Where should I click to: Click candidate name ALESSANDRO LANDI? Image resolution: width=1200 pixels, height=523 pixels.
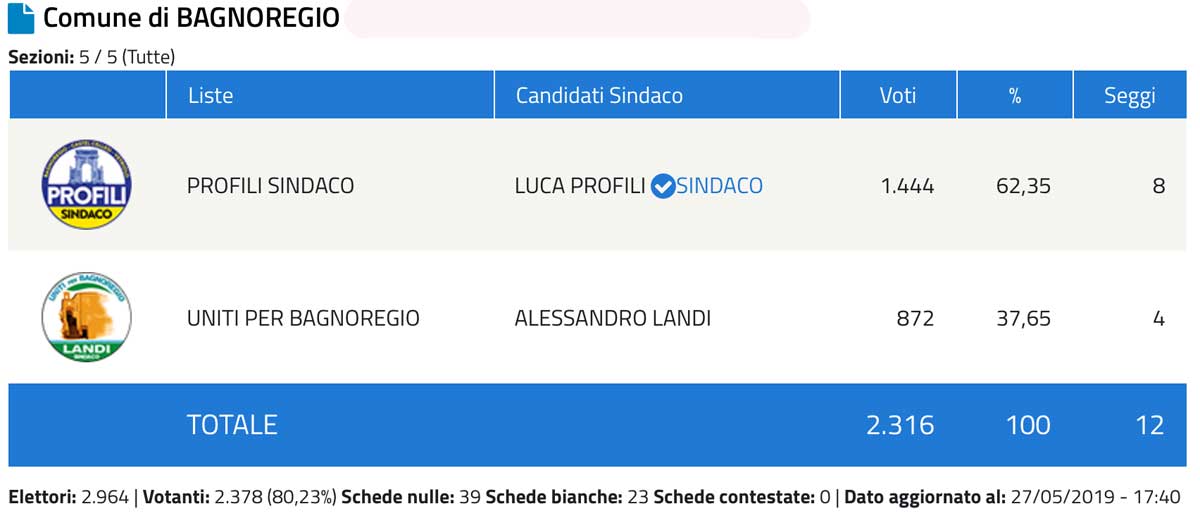[612, 319]
